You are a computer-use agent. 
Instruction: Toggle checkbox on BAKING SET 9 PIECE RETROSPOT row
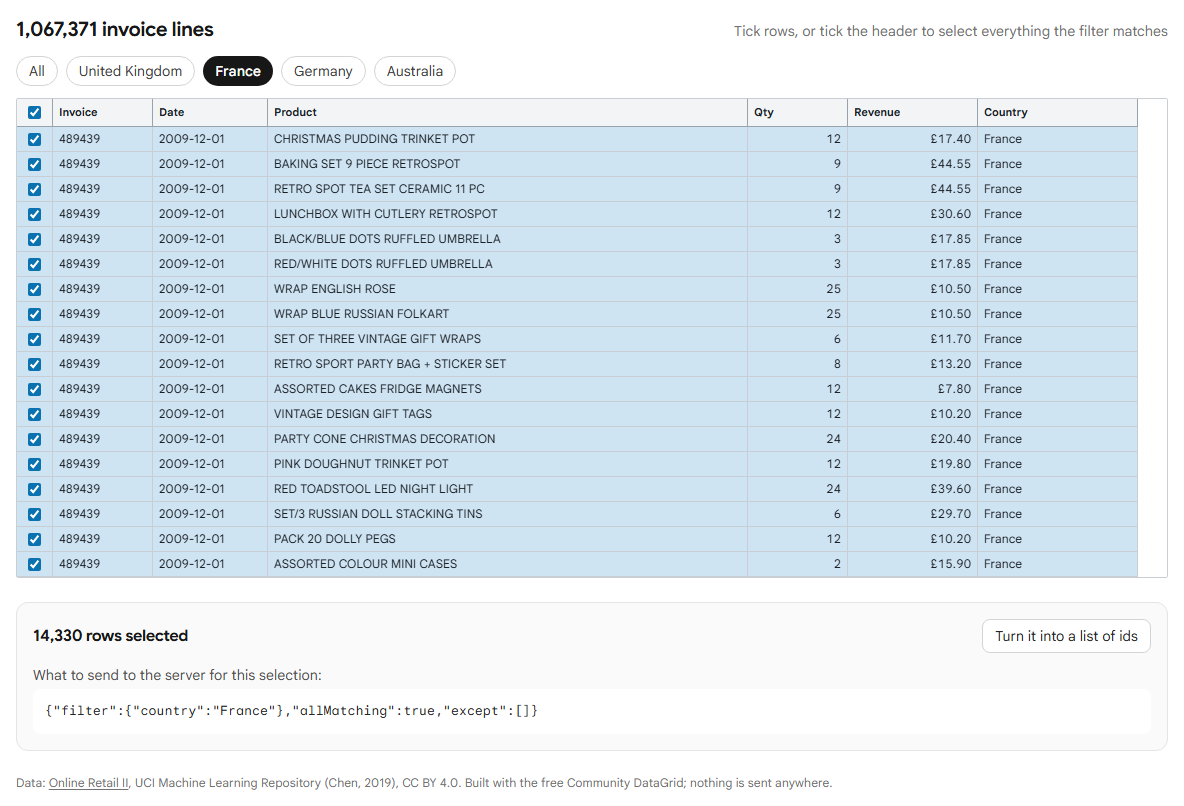(34, 164)
